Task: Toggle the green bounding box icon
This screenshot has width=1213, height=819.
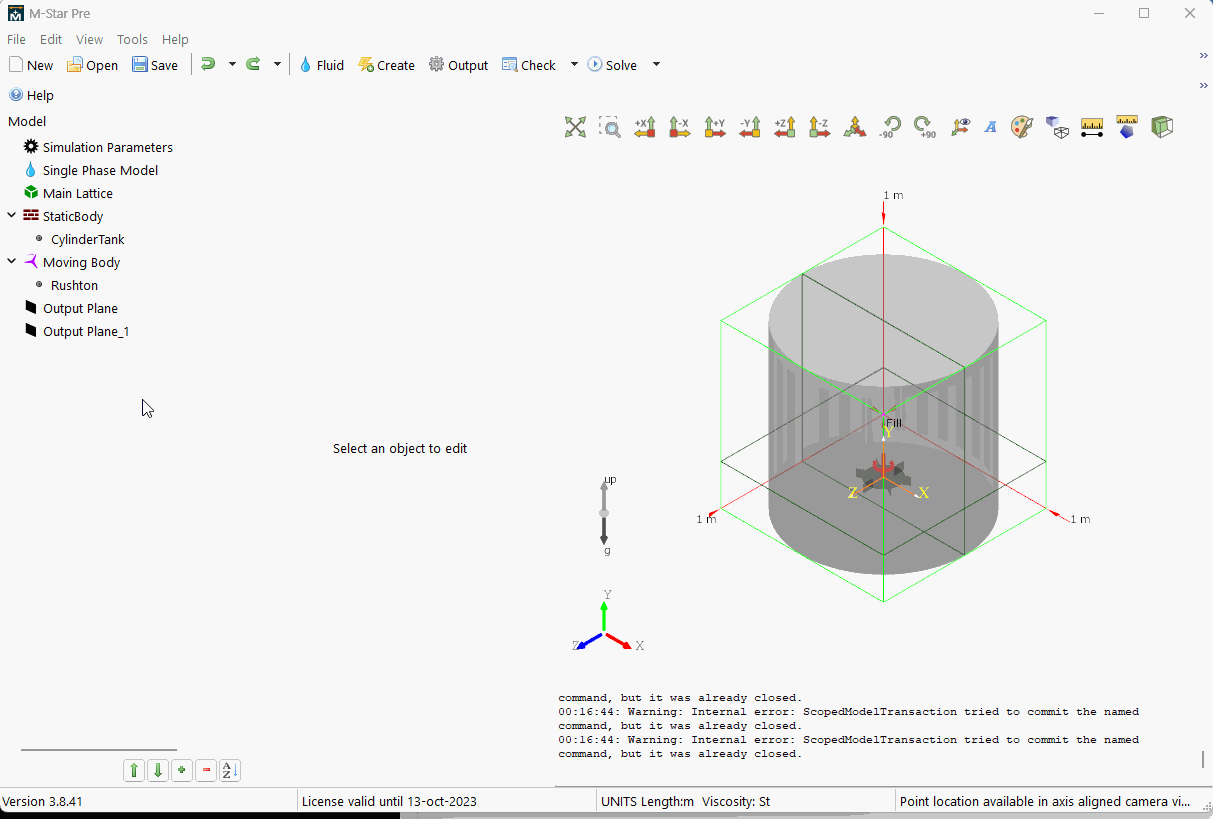Action: coord(1162,127)
